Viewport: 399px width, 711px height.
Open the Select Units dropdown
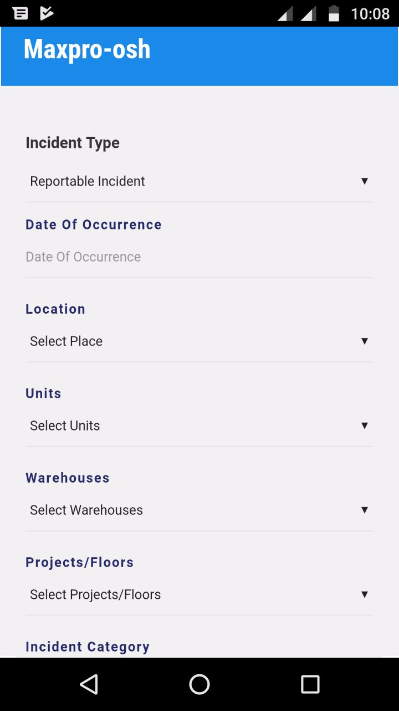click(200, 425)
